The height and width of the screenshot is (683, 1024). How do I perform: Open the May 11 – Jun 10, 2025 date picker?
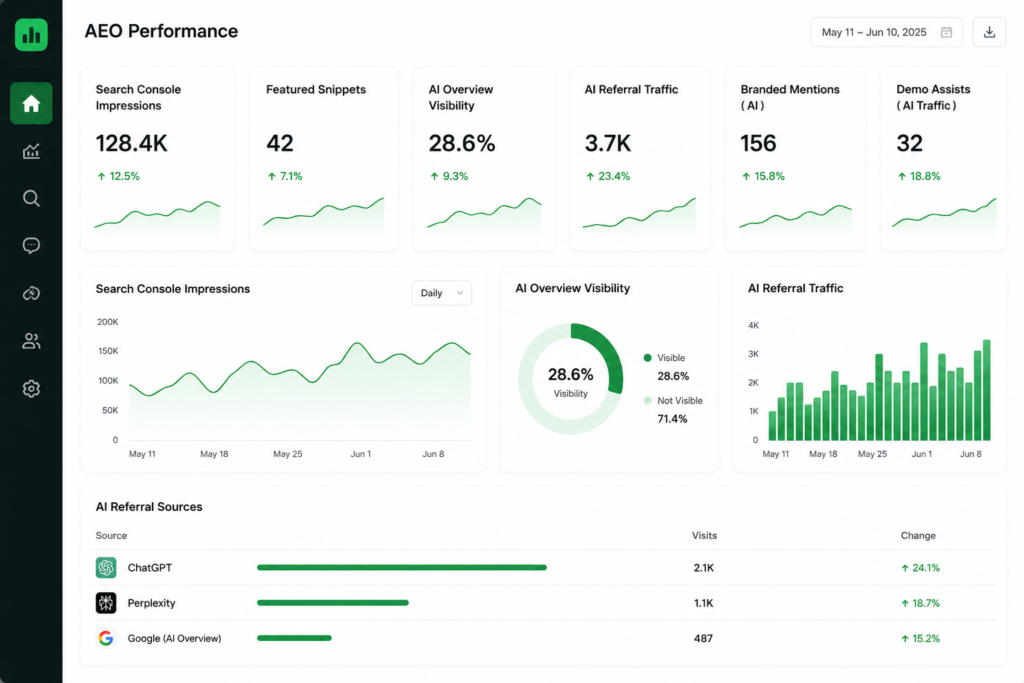tap(886, 32)
